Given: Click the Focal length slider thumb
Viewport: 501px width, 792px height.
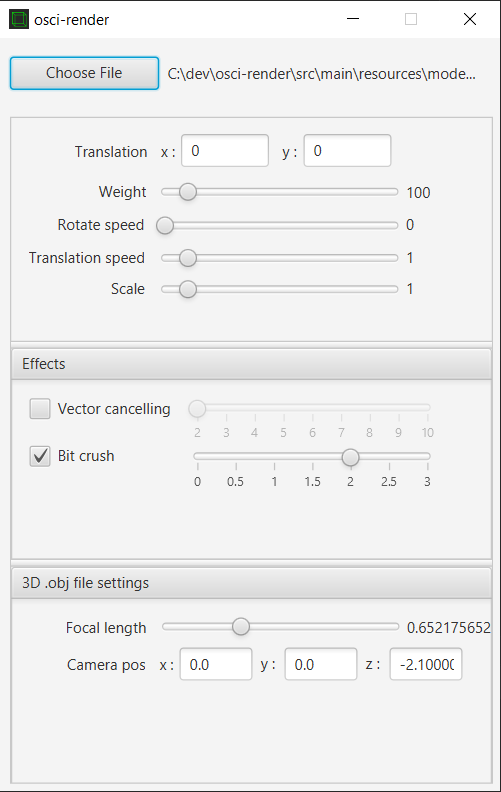Looking at the screenshot, I should click(241, 627).
